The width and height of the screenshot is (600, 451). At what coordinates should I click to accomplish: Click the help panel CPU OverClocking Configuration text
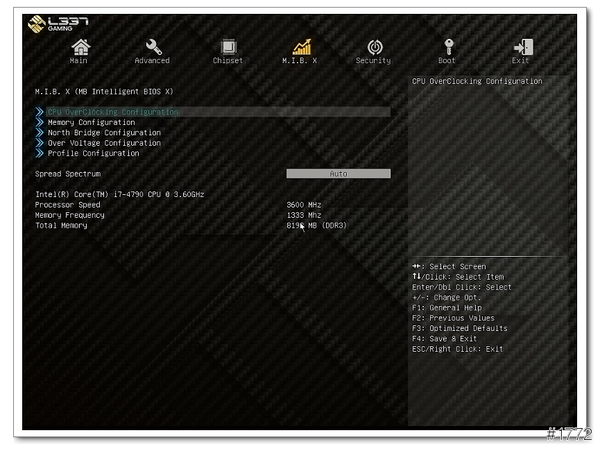coord(477,81)
